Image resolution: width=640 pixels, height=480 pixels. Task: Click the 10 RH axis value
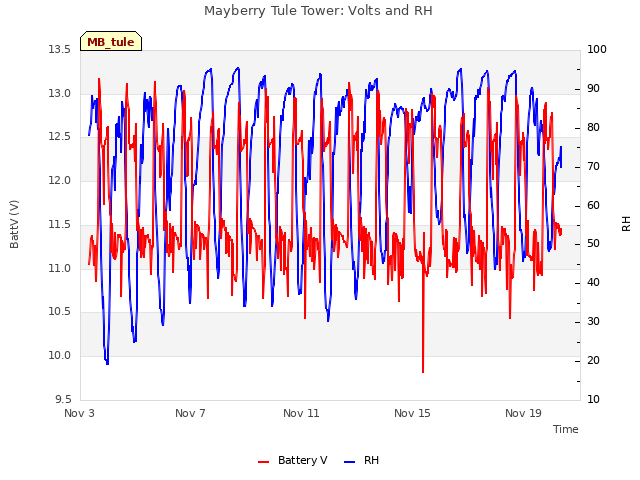[593, 399]
